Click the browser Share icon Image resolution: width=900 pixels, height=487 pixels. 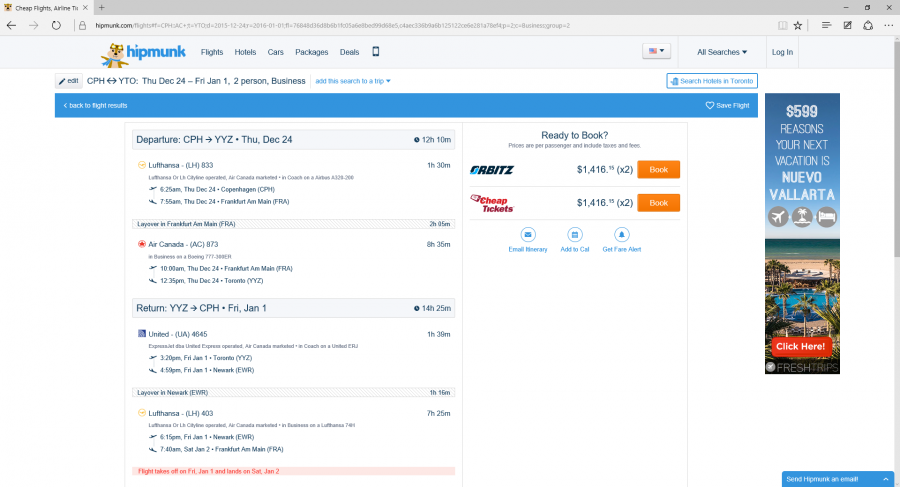[868, 25]
